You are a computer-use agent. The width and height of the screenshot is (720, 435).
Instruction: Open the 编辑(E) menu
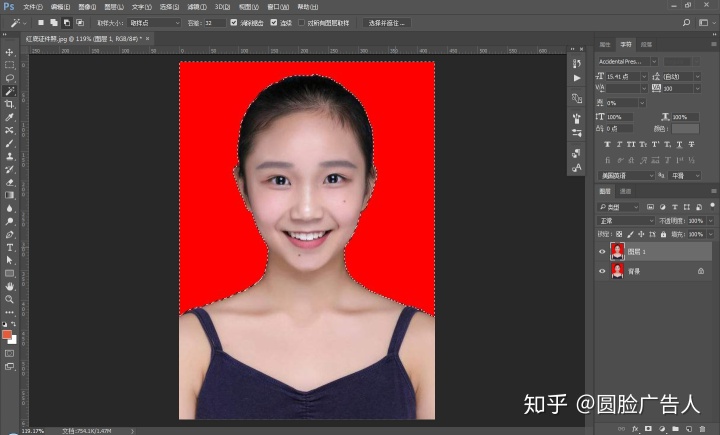click(60, 7)
